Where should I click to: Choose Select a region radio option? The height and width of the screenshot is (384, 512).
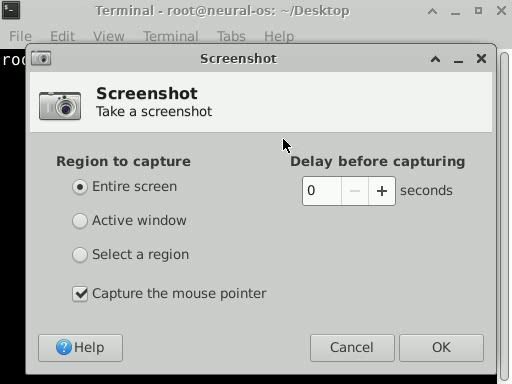[x=80, y=255]
